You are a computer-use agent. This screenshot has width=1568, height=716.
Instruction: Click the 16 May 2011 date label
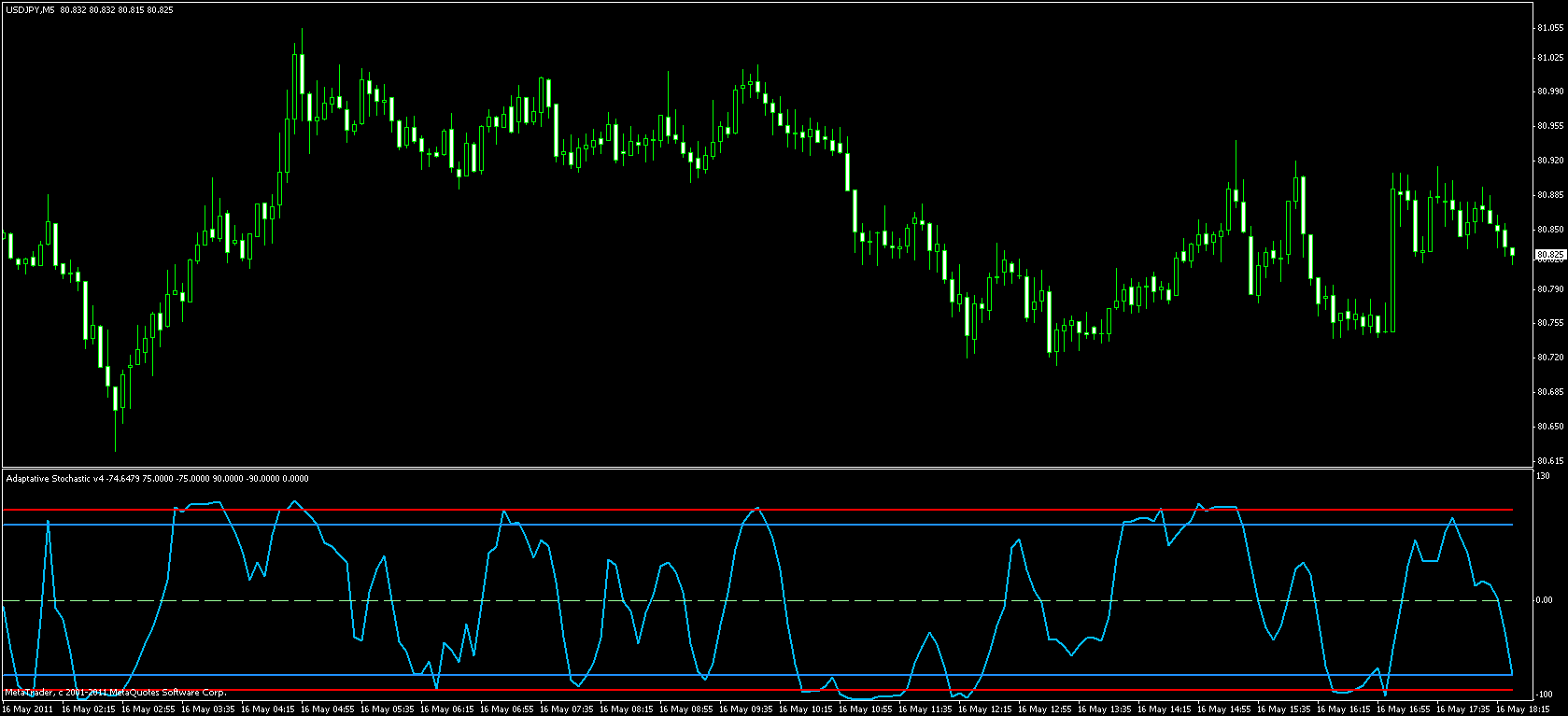pos(27,709)
